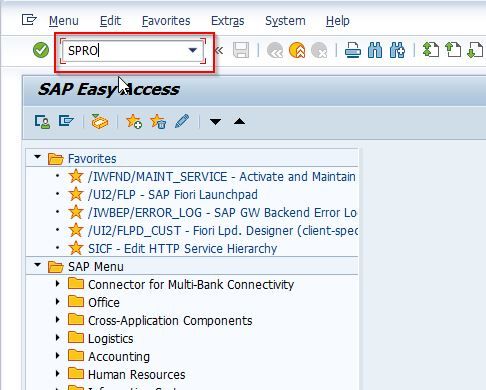
Task: Select /UI2/FLPD_CUST Fiori Lpd. Designer favorite
Action: [x=223, y=231]
